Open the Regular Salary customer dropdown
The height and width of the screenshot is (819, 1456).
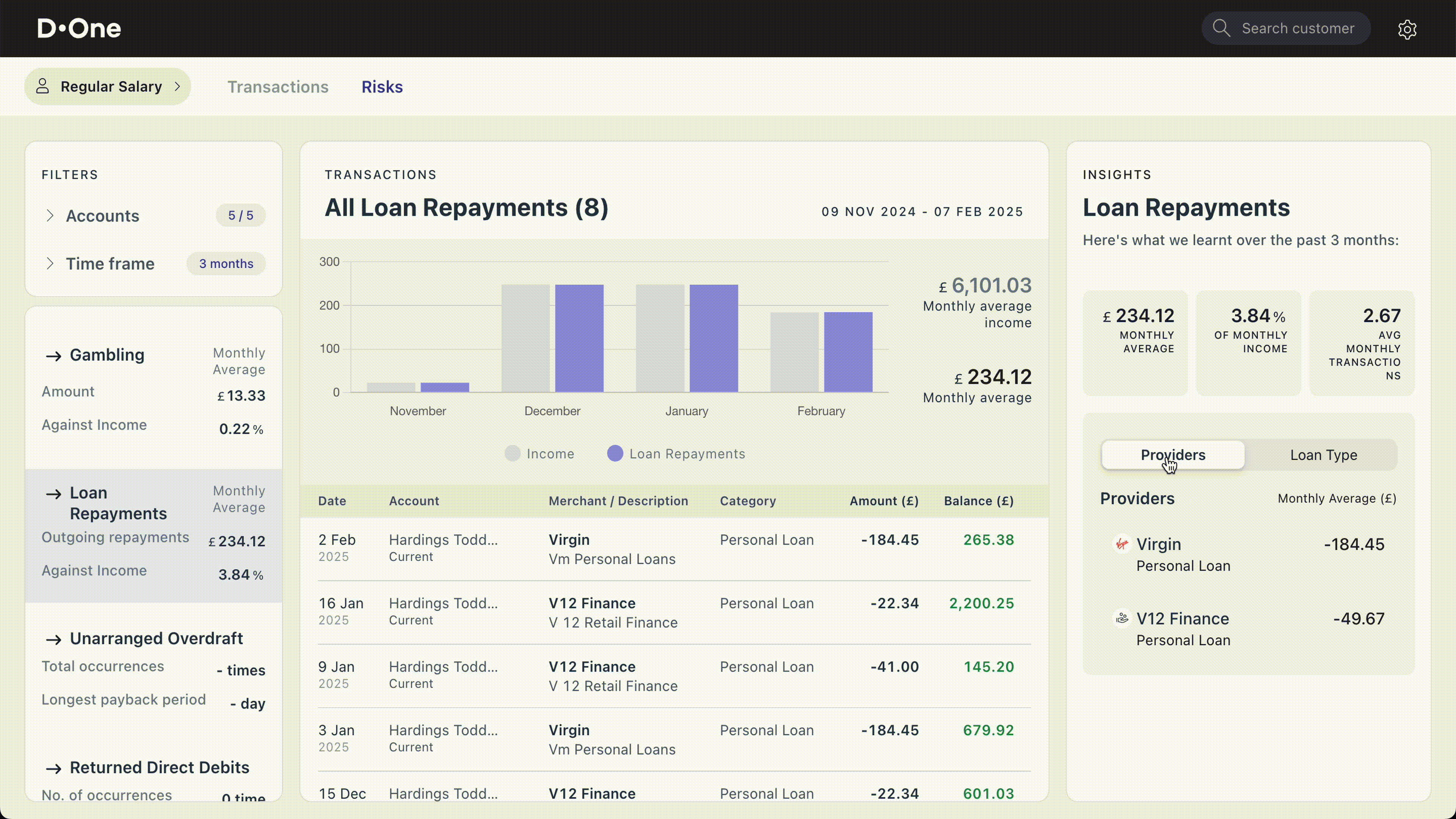(108, 86)
